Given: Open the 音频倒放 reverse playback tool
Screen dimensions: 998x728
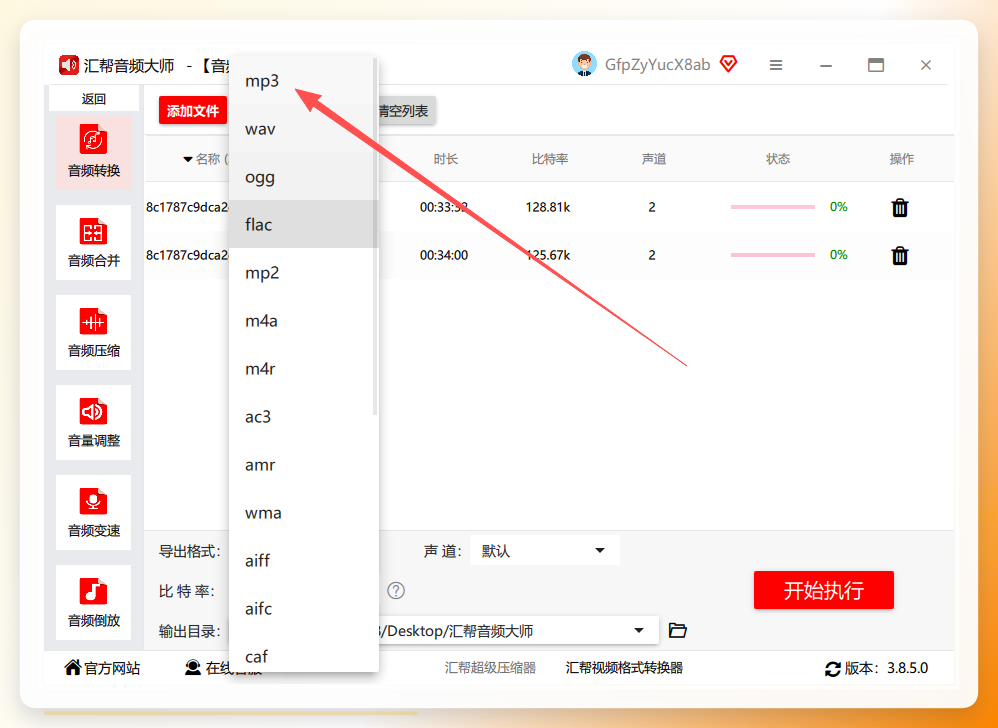Looking at the screenshot, I should [x=94, y=602].
